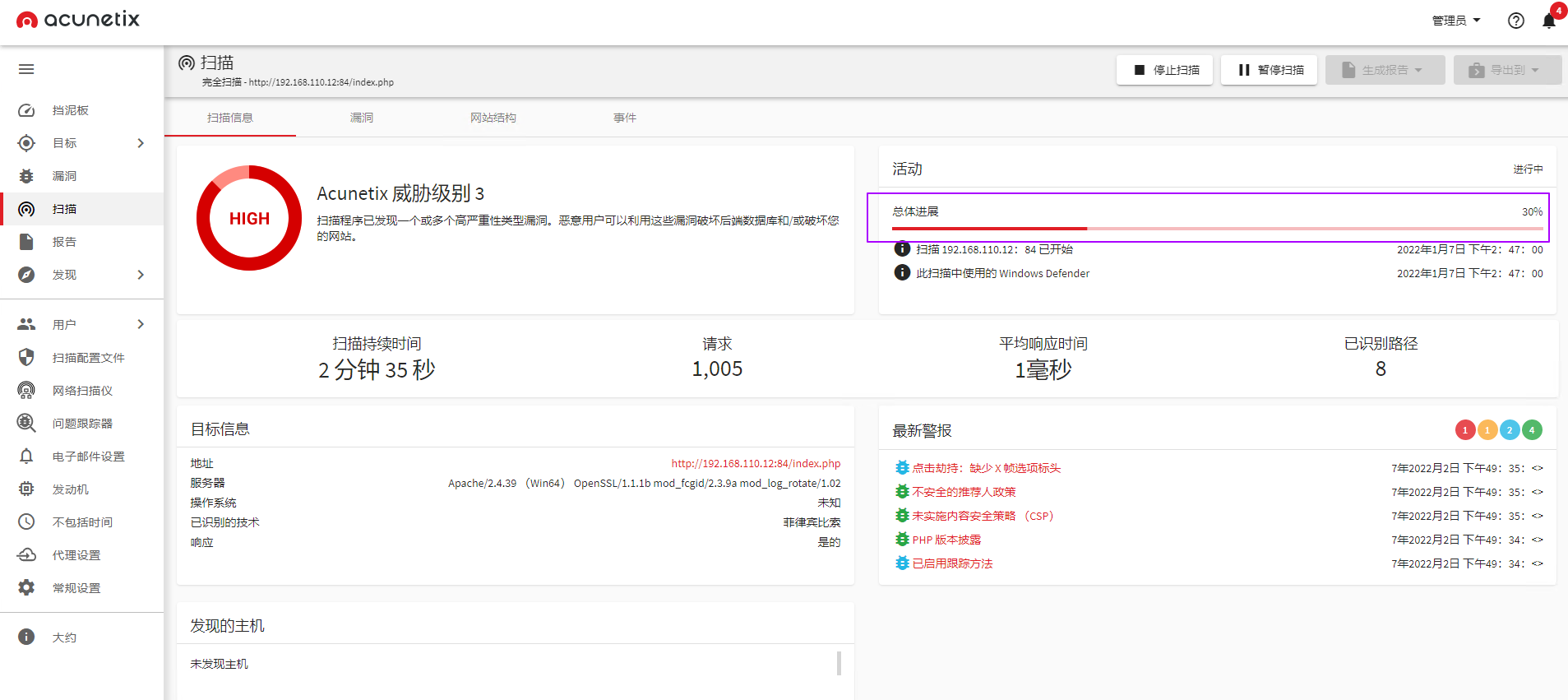
Task: Expand the 目标 sidebar submenu chevron
Action: 141,143
